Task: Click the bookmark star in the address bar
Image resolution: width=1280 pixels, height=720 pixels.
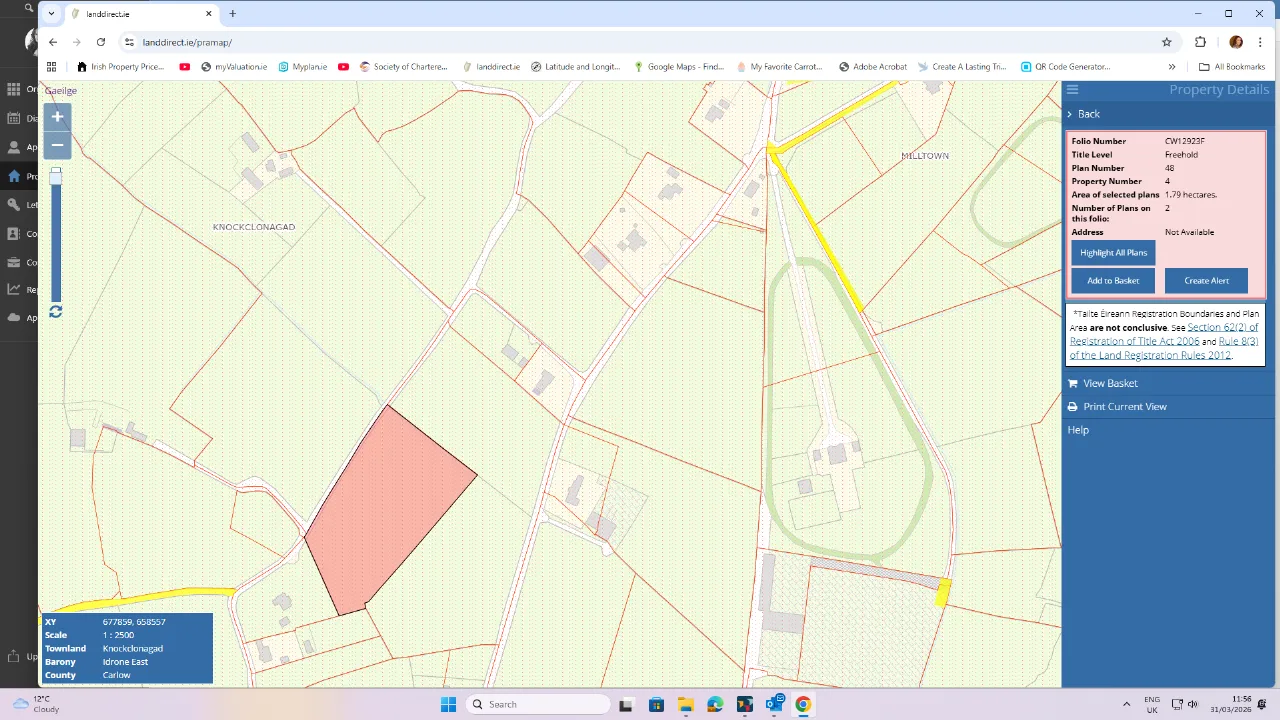Action: [1167, 42]
